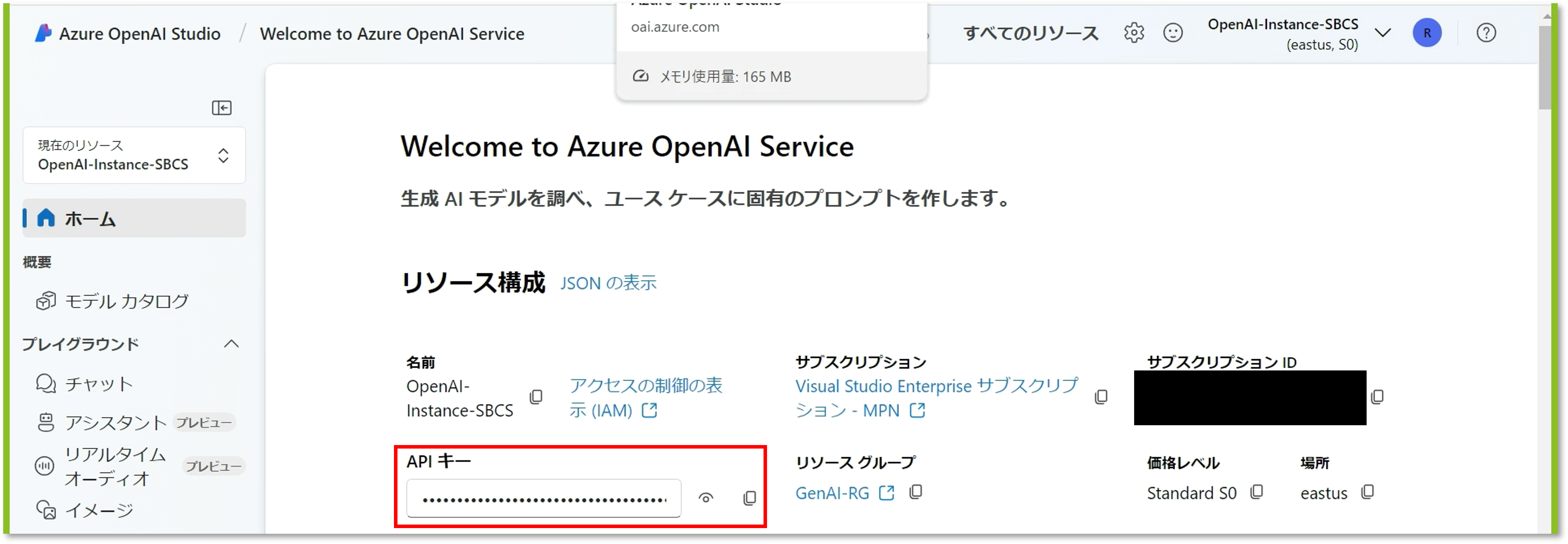1568x544 pixels.
Task: Click the Azure OpenAI Studio logo icon
Action: click(43, 33)
